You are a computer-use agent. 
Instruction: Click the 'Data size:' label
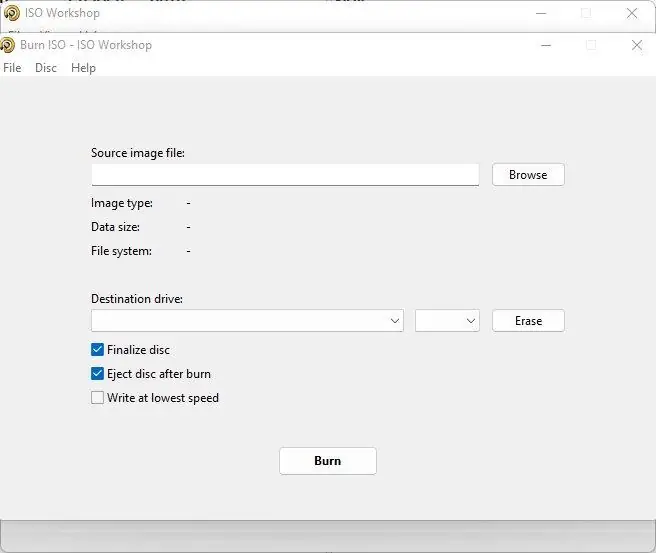[x=115, y=227]
